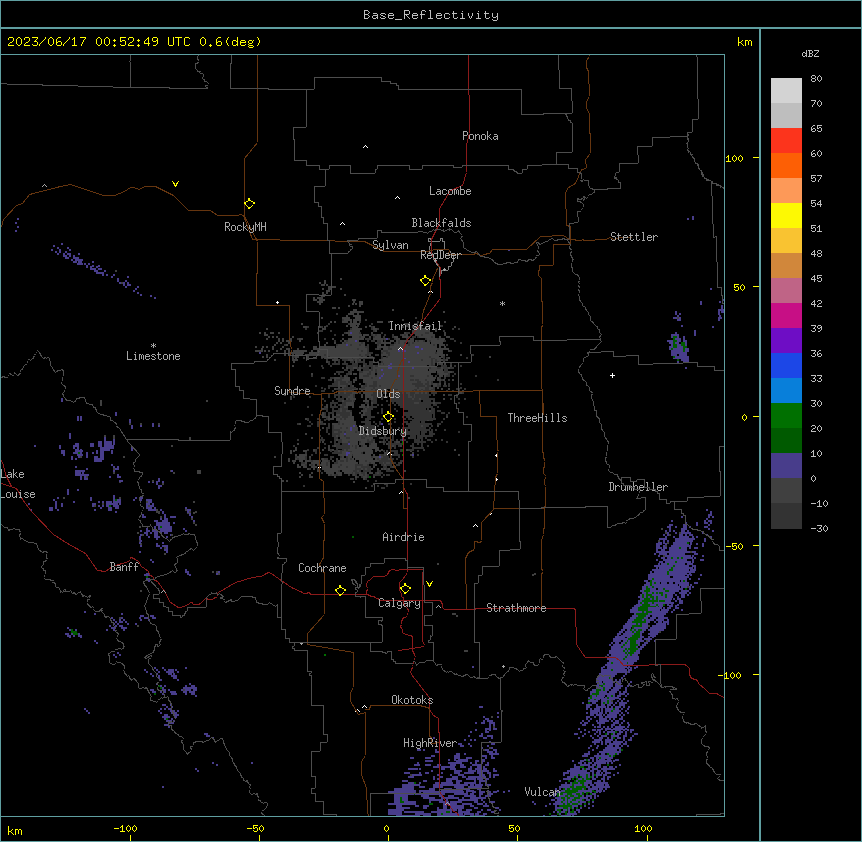Select the Sylvan map label
Viewport: 862px width, 842px height.
390,245
